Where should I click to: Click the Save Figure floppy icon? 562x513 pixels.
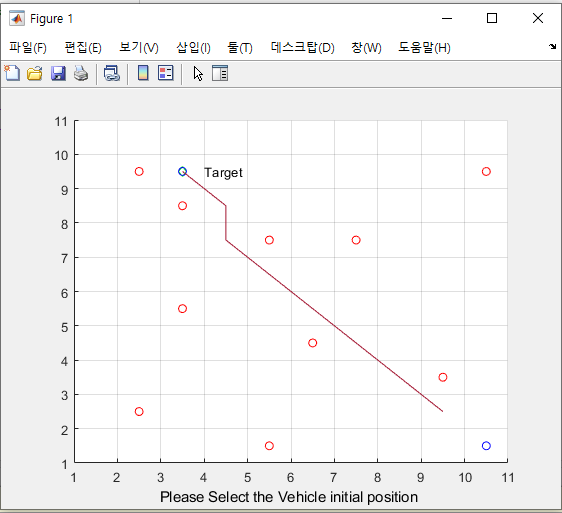58,73
